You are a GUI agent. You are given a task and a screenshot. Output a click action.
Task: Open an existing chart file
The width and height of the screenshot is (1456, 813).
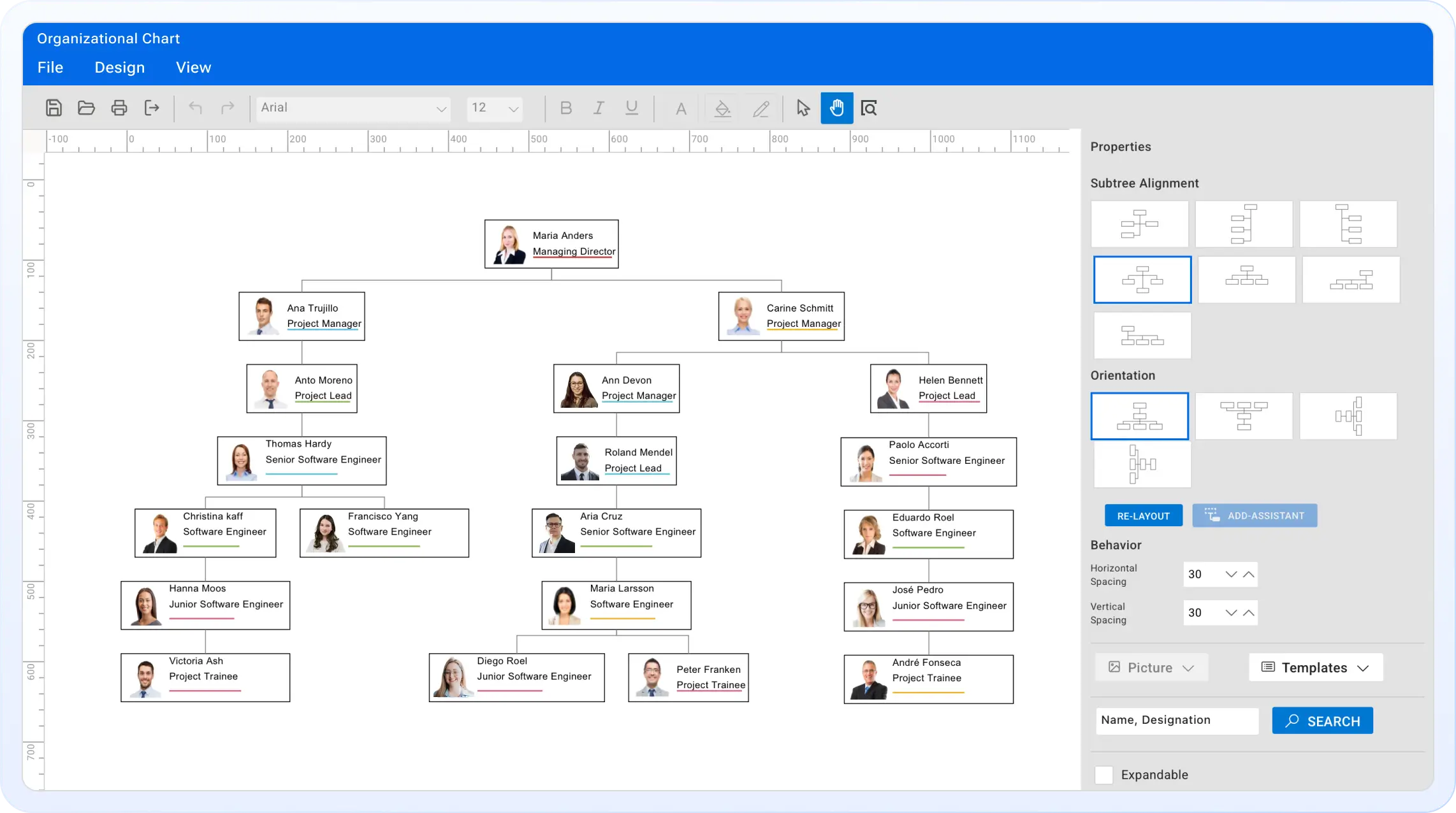[87, 108]
